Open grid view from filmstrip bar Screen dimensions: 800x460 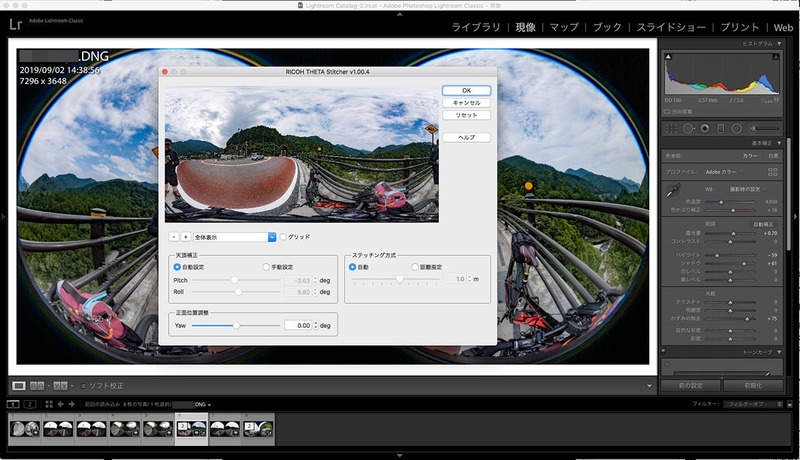[x=49, y=404]
